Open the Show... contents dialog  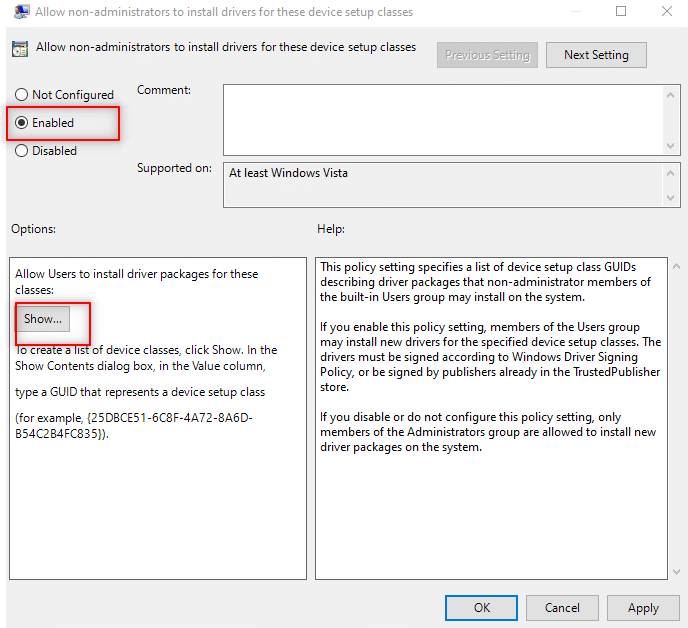coord(43,319)
